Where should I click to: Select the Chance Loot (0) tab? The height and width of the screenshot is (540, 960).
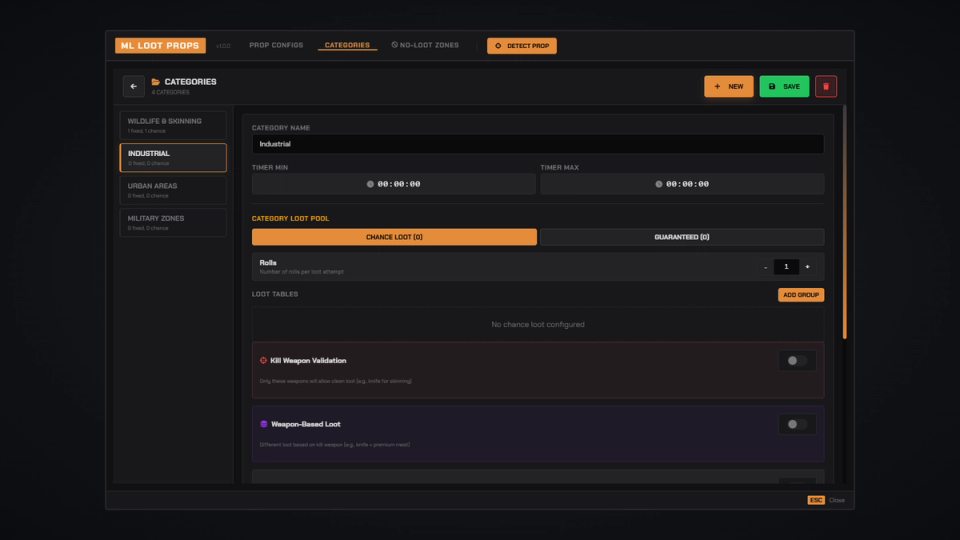[x=394, y=237]
